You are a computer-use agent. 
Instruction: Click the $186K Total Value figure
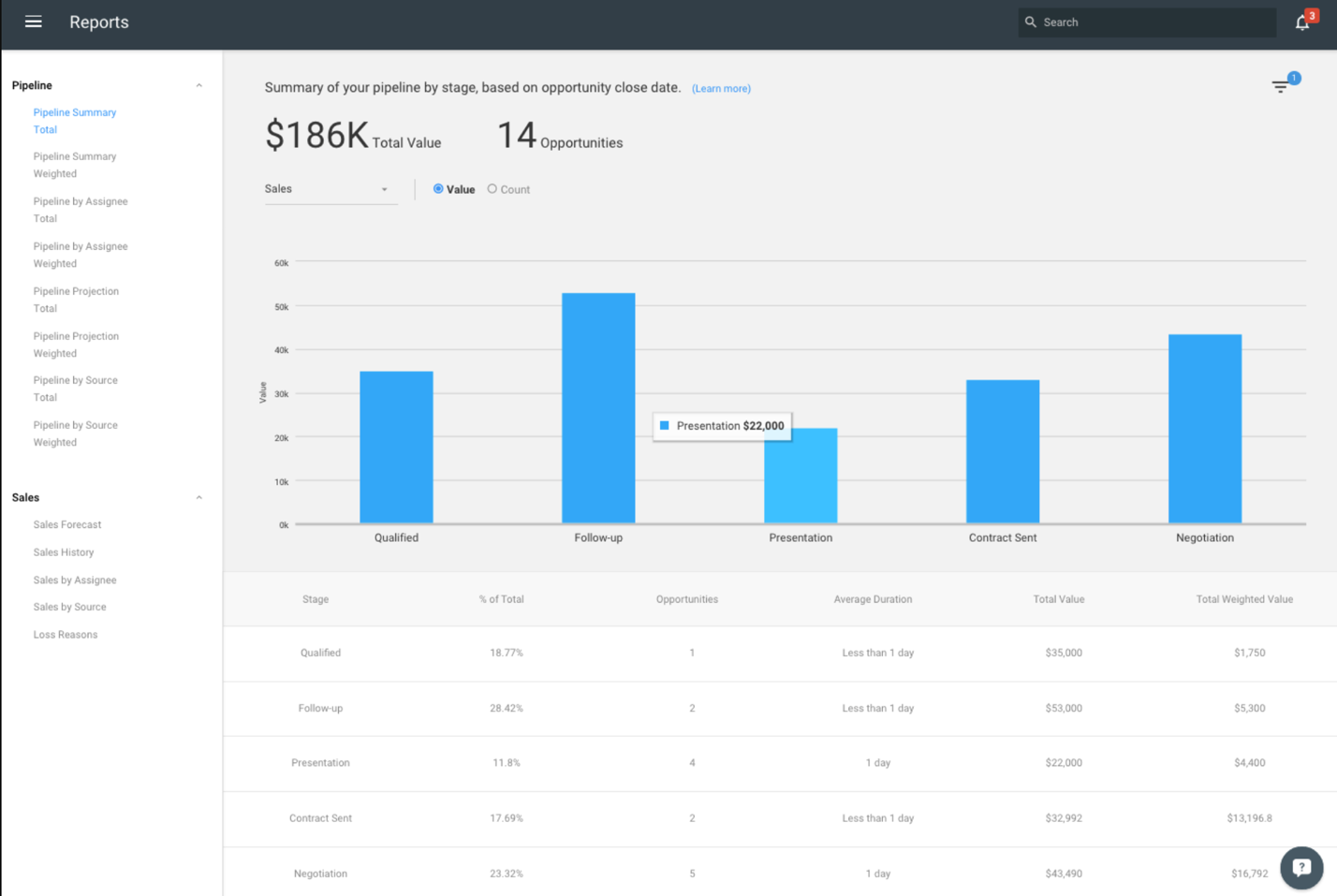coord(353,136)
